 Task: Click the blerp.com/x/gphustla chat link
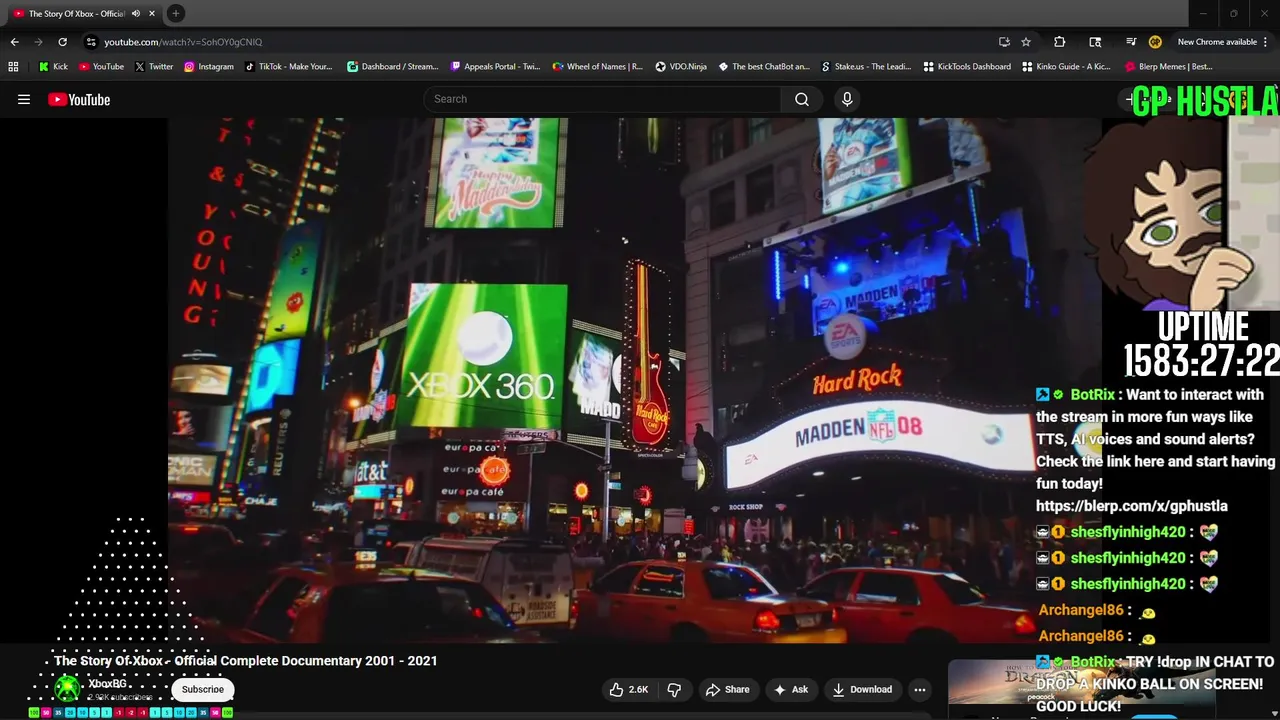click(1131, 506)
